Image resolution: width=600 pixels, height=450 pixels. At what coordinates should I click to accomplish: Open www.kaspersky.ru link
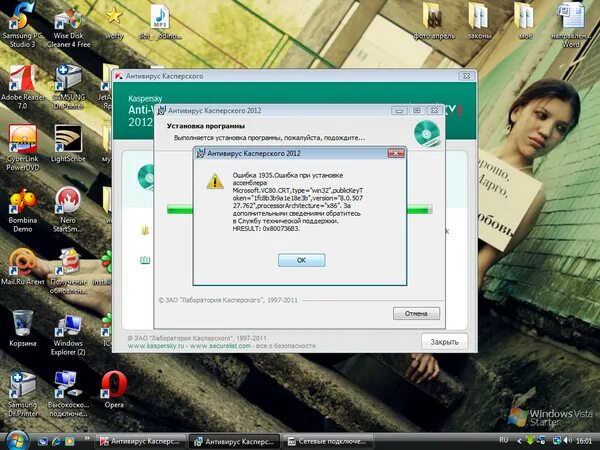pos(157,346)
